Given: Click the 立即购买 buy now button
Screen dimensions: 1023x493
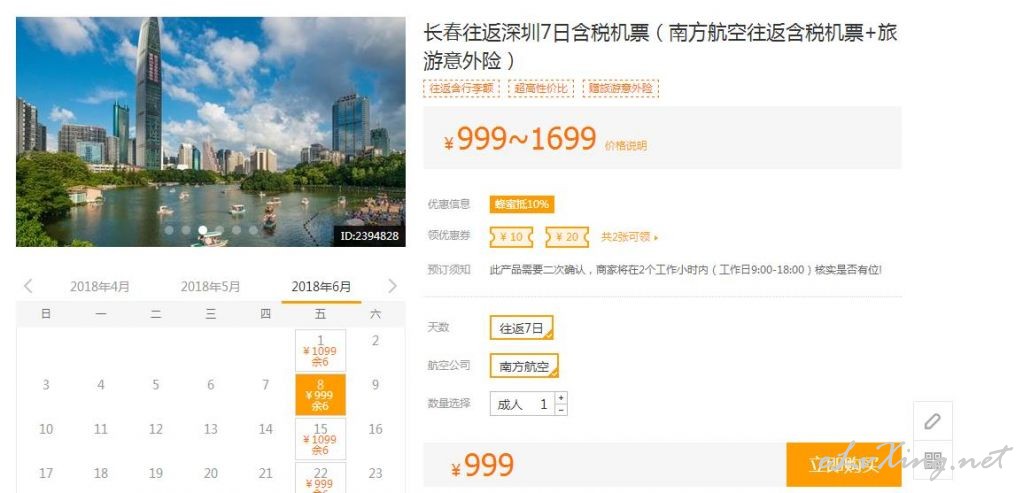Looking at the screenshot, I should (x=844, y=465).
